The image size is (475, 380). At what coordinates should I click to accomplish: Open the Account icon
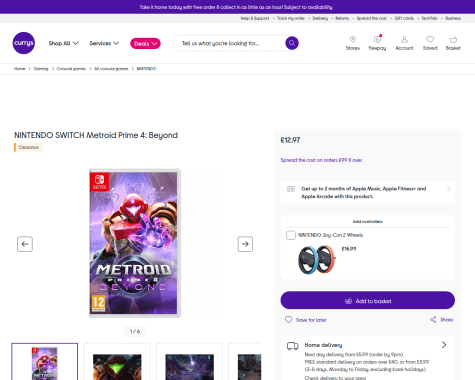[x=404, y=43]
